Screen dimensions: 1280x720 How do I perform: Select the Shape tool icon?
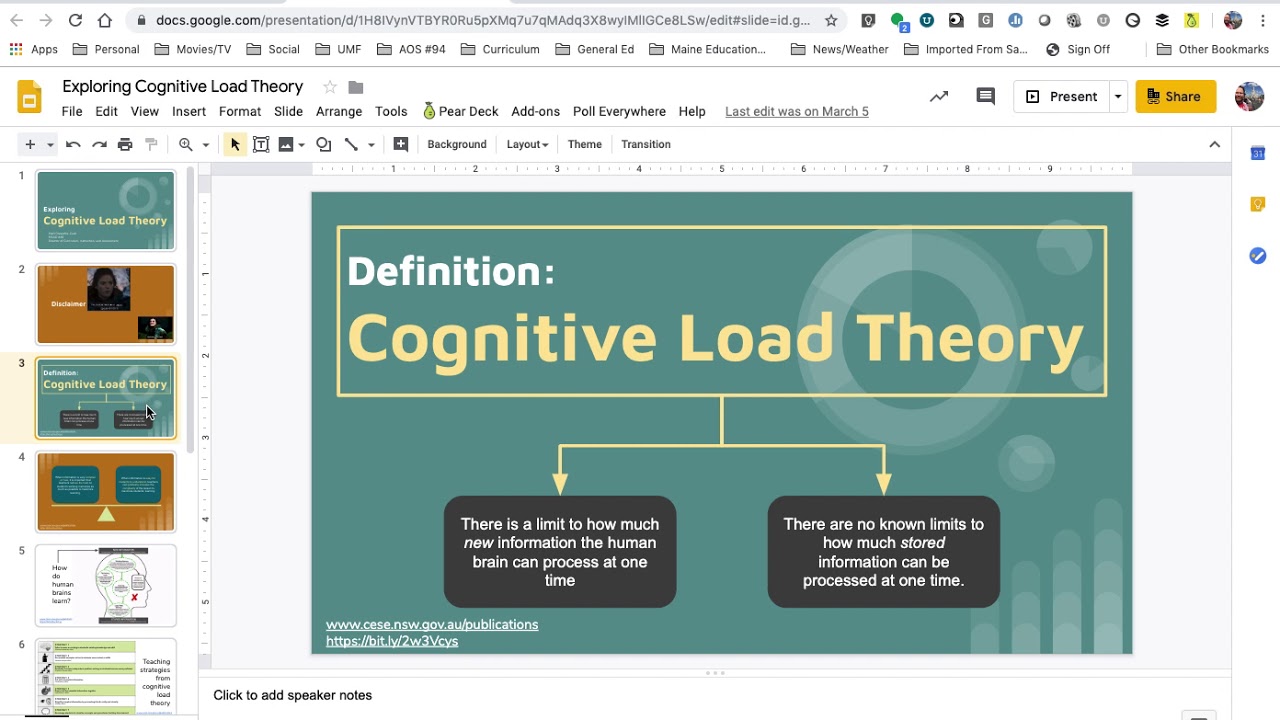323,144
